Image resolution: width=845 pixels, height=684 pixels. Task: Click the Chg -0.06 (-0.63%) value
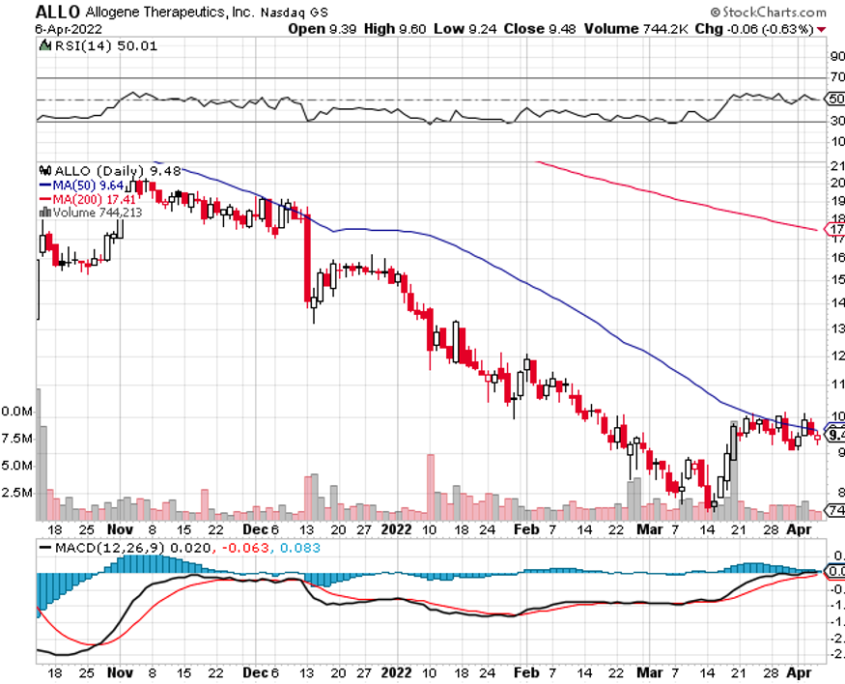coord(754,29)
